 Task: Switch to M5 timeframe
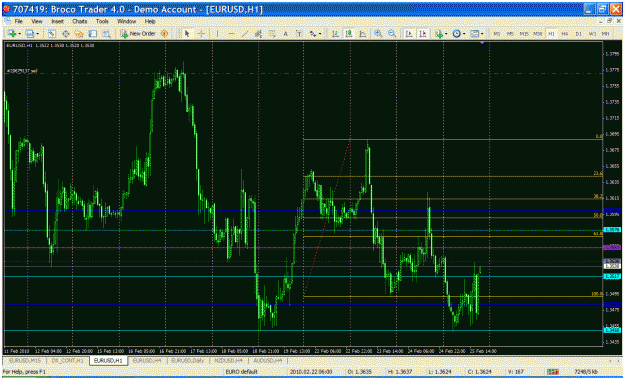(510, 34)
